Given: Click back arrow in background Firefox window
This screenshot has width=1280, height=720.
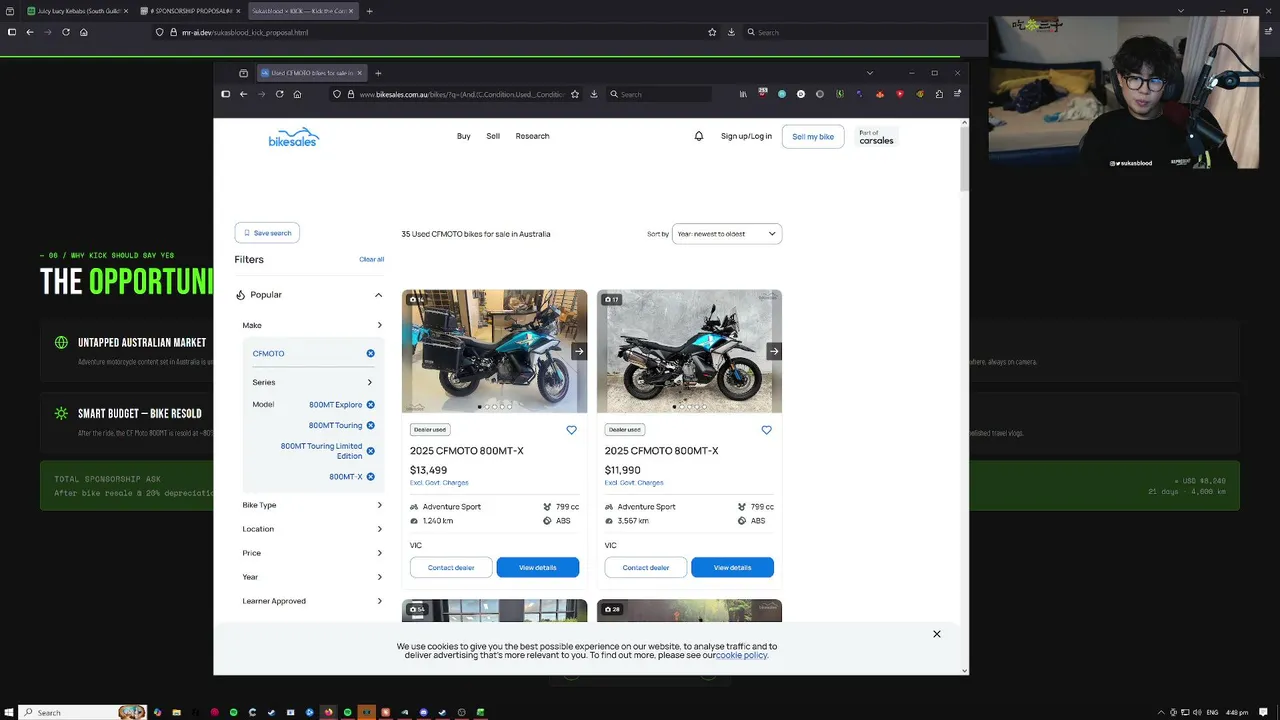Looking at the screenshot, I should coord(30,32).
